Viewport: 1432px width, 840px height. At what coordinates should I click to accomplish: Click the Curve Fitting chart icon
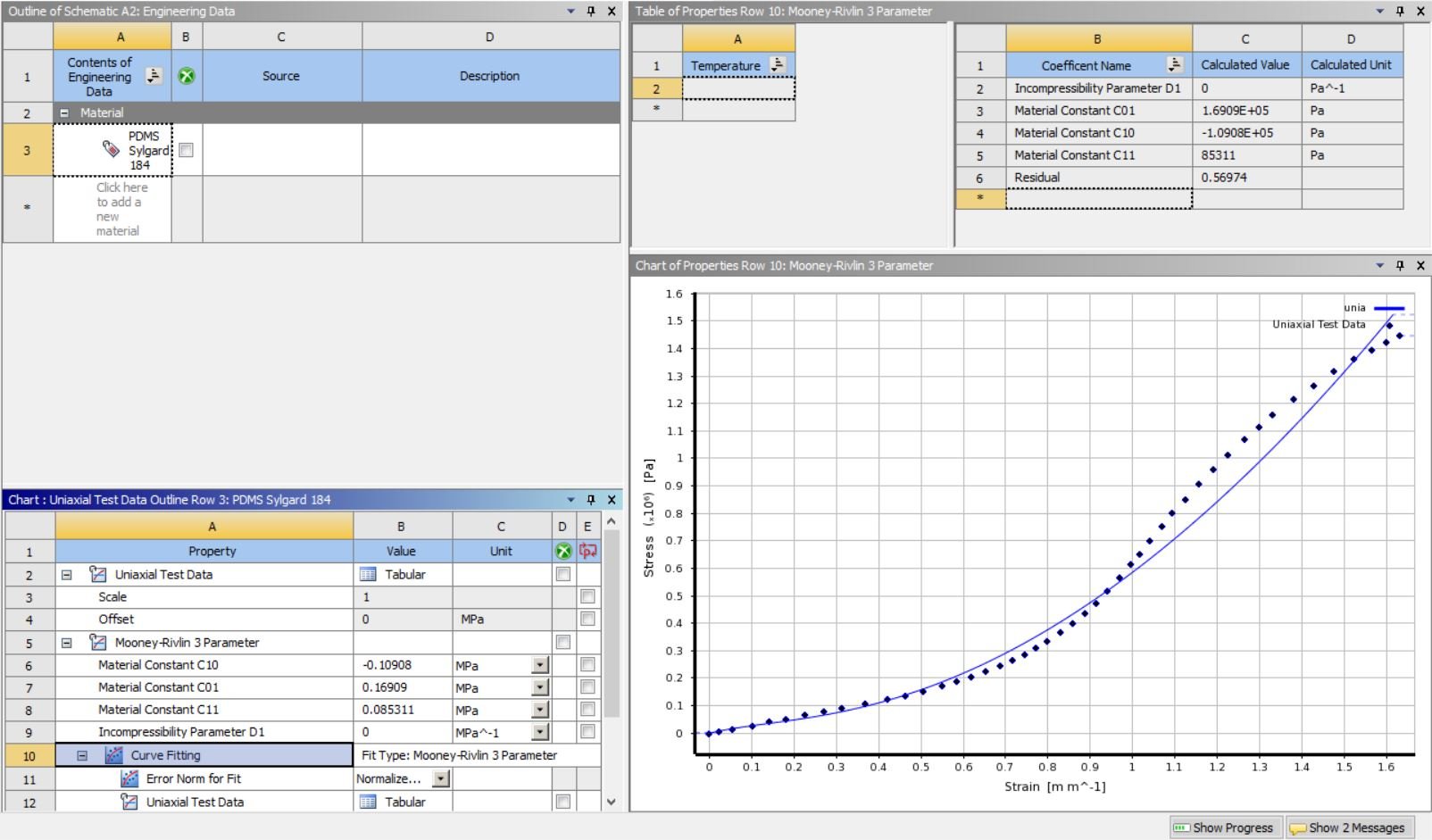[113, 755]
